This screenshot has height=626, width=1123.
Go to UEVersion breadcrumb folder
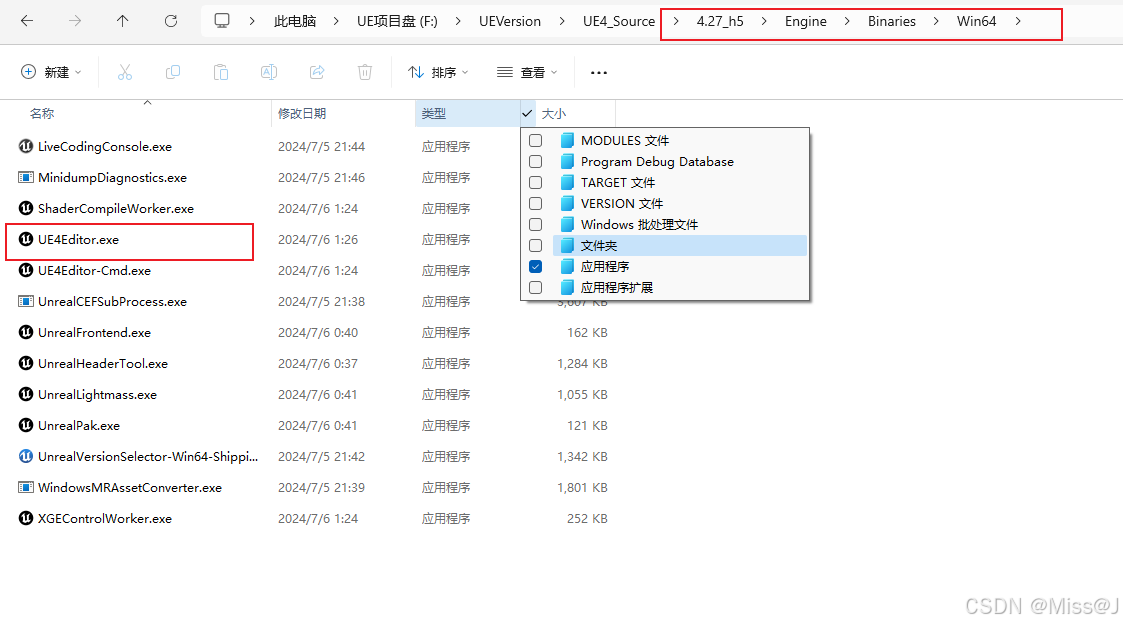(510, 21)
